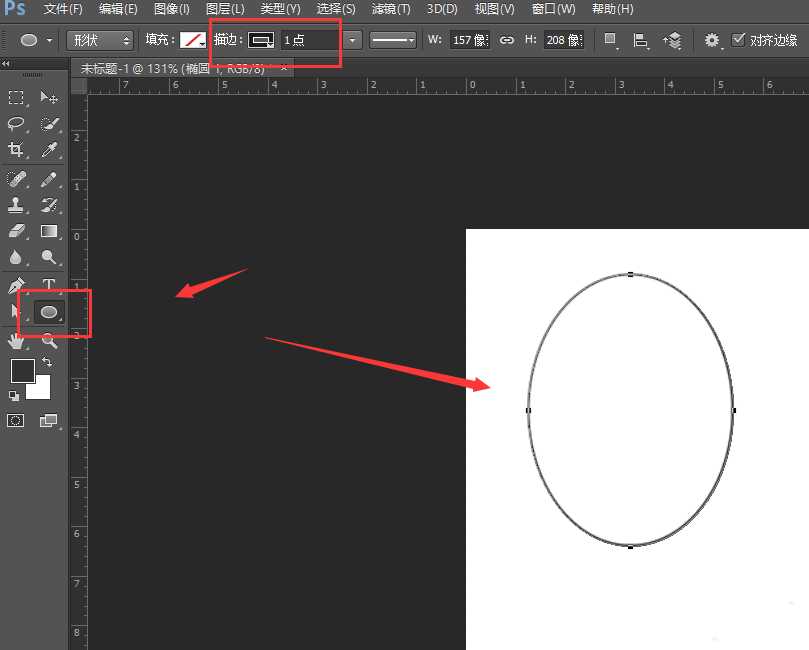Select the Horizontal Type tool
Screen dimensions: 809x650
click(49, 286)
